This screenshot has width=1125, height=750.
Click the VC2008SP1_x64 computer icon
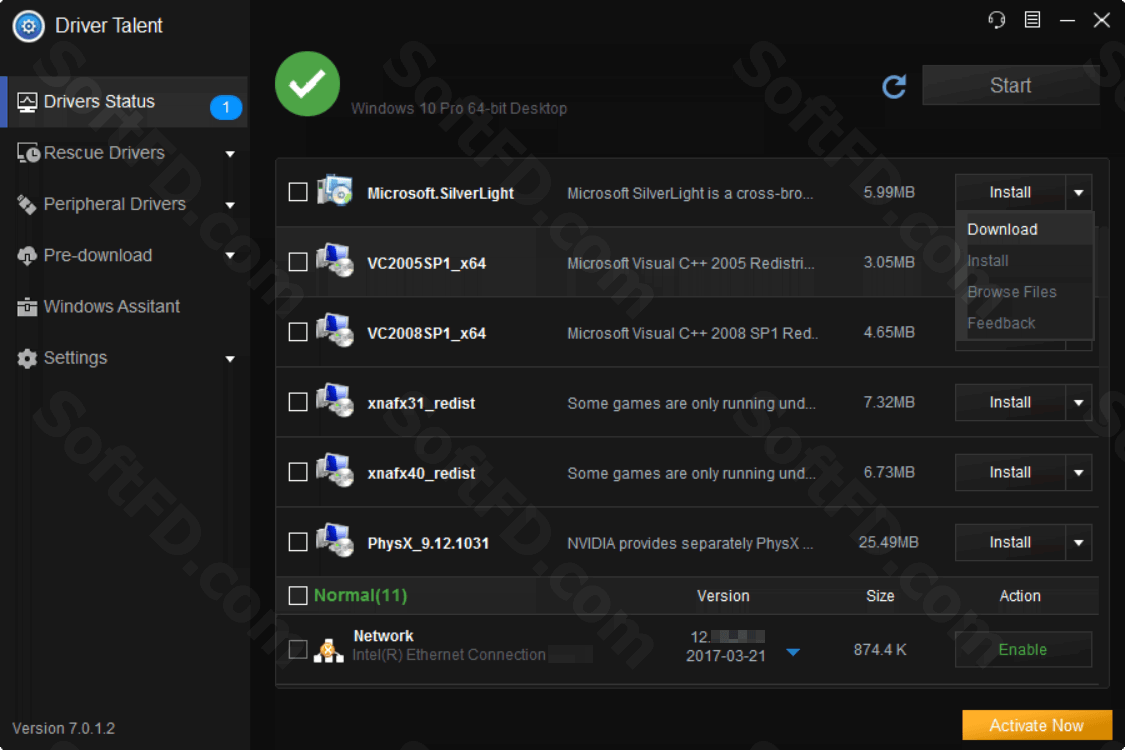335,331
